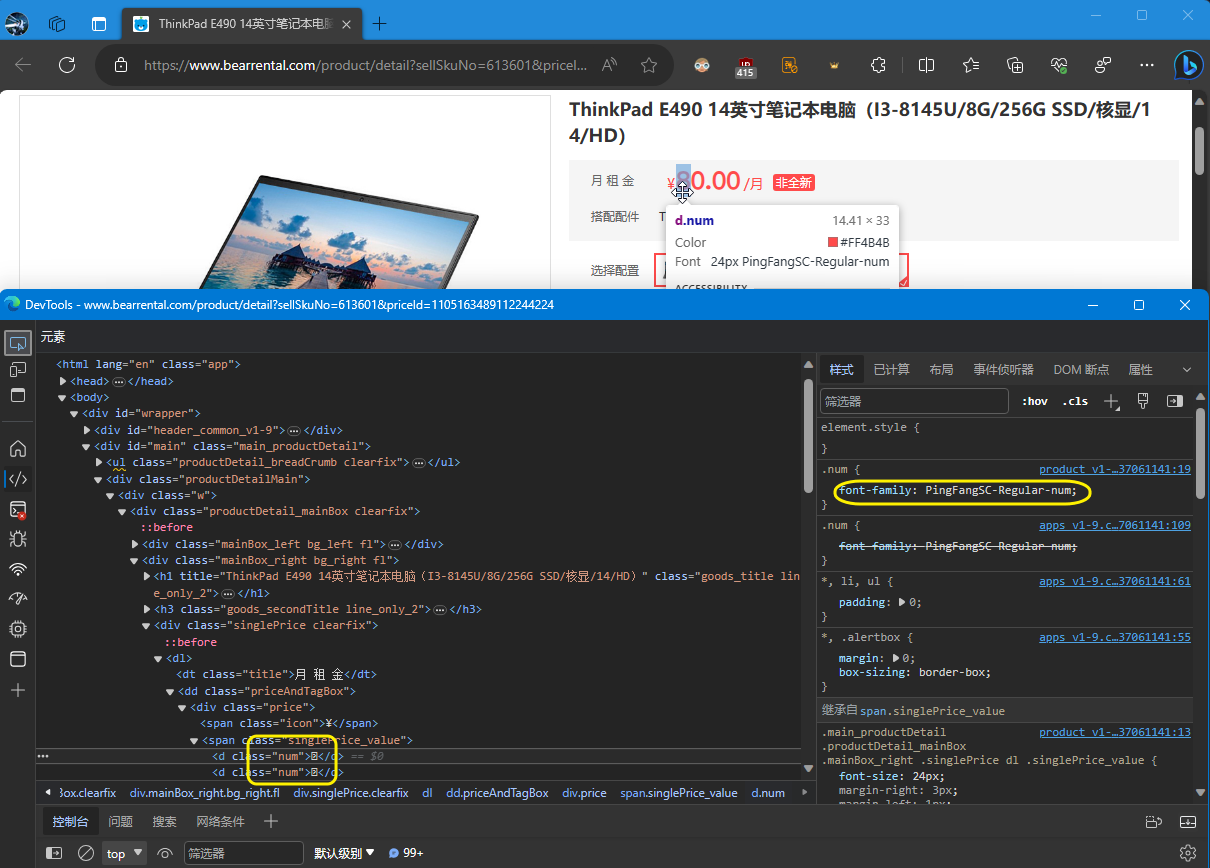Open Edge Settings and more menu
This screenshot has height=868, width=1210.
(1147, 65)
